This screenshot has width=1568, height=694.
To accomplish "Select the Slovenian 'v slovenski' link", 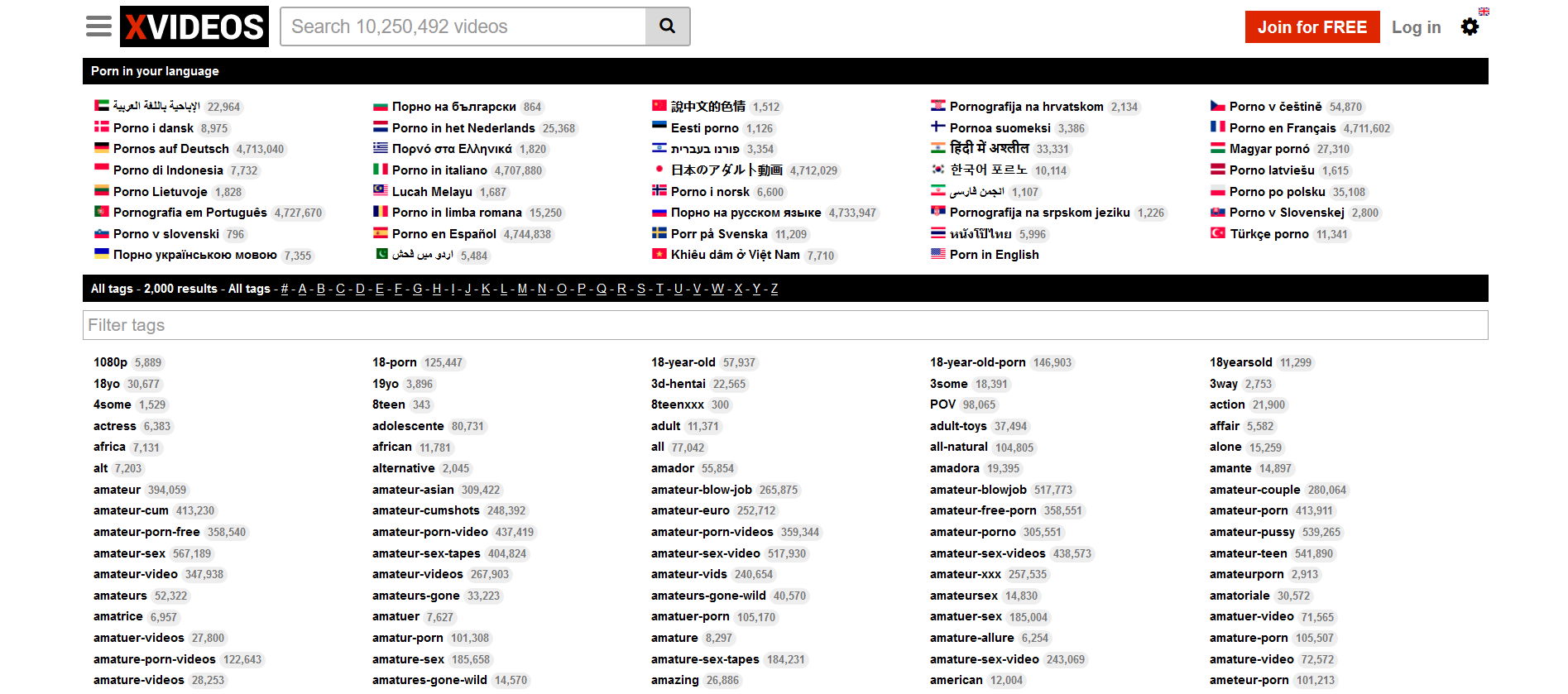I will 166,234.
